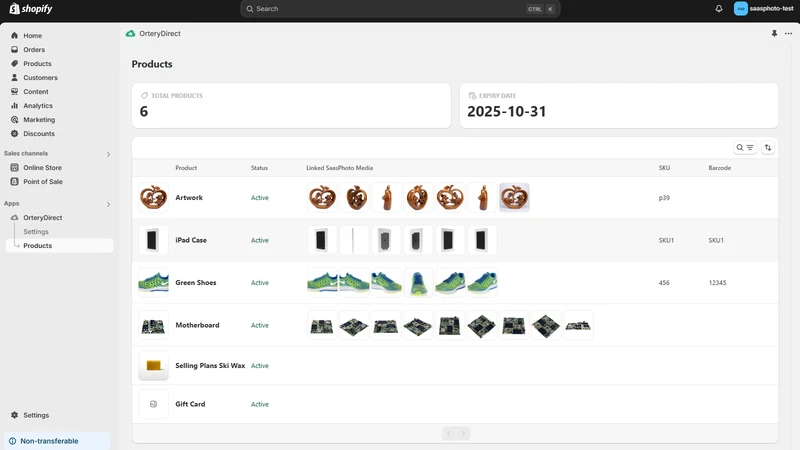The image size is (800, 450).
Task: Click the Selling Plans Ski Wax thumbnail
Action: pos(153,365)
